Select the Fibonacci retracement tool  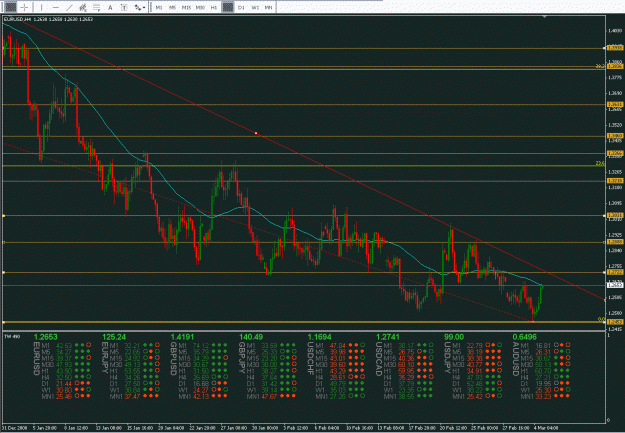point(96,7)
